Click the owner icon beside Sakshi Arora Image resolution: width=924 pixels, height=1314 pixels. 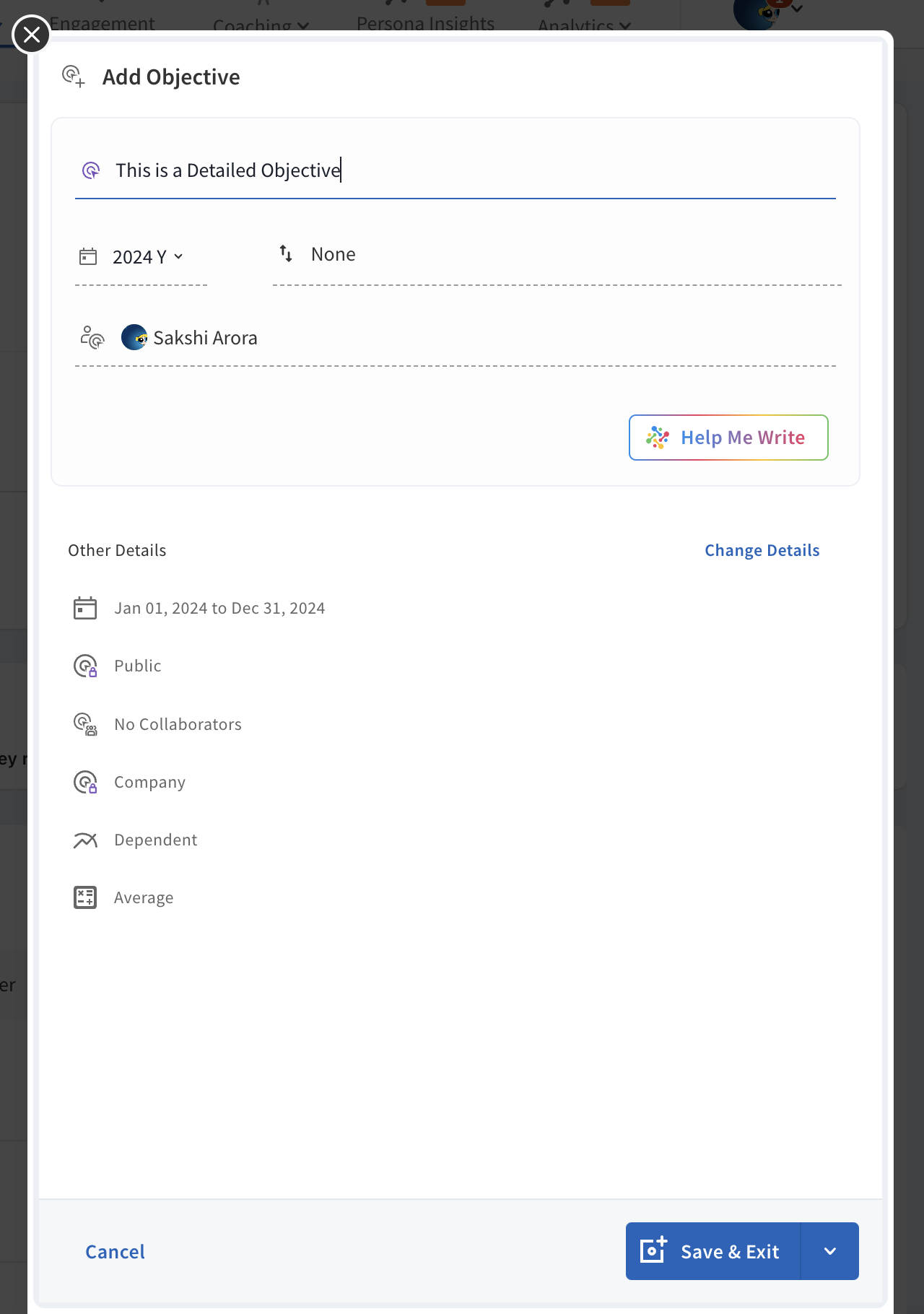92,337
